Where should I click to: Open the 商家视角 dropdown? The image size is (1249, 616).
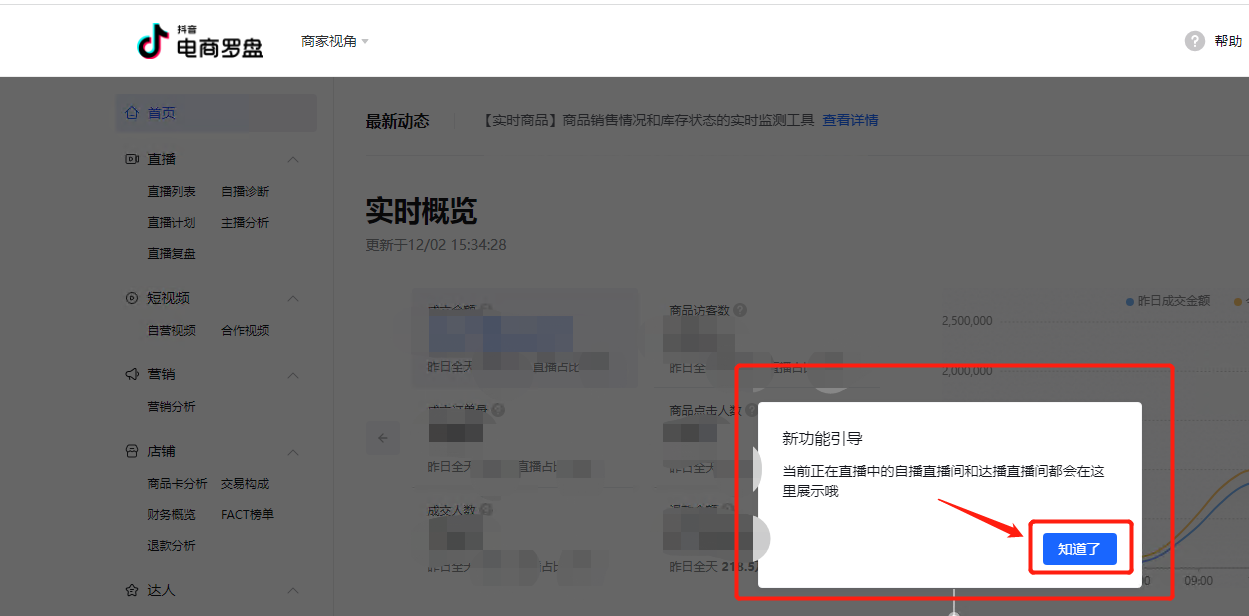pos(335,41)
